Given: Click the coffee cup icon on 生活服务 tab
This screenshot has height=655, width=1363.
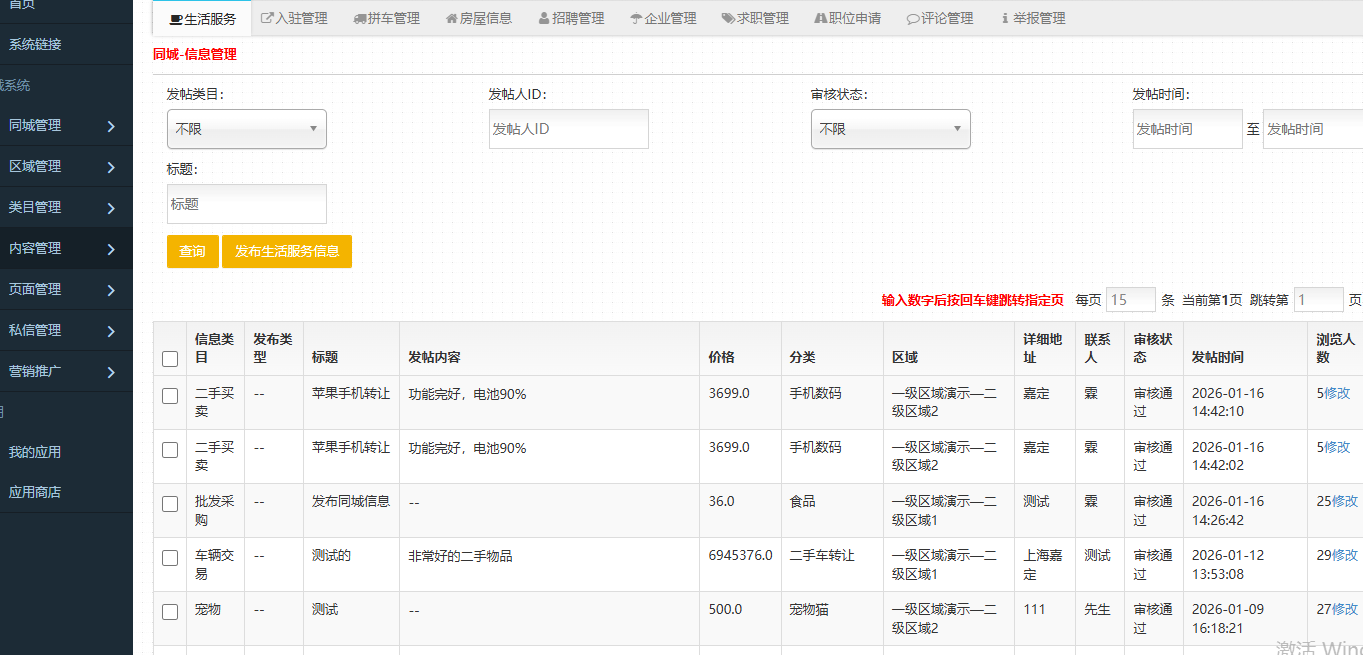Looking at the screenshot, I should (x=176, y=19).
